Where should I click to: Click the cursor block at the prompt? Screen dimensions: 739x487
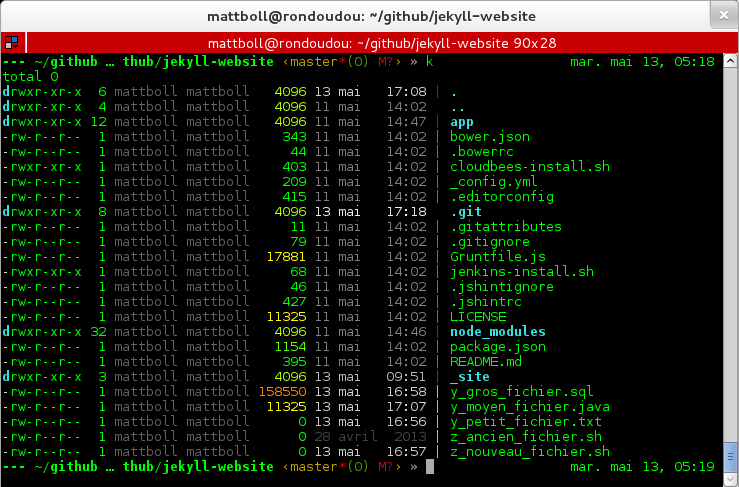[430, 467]
